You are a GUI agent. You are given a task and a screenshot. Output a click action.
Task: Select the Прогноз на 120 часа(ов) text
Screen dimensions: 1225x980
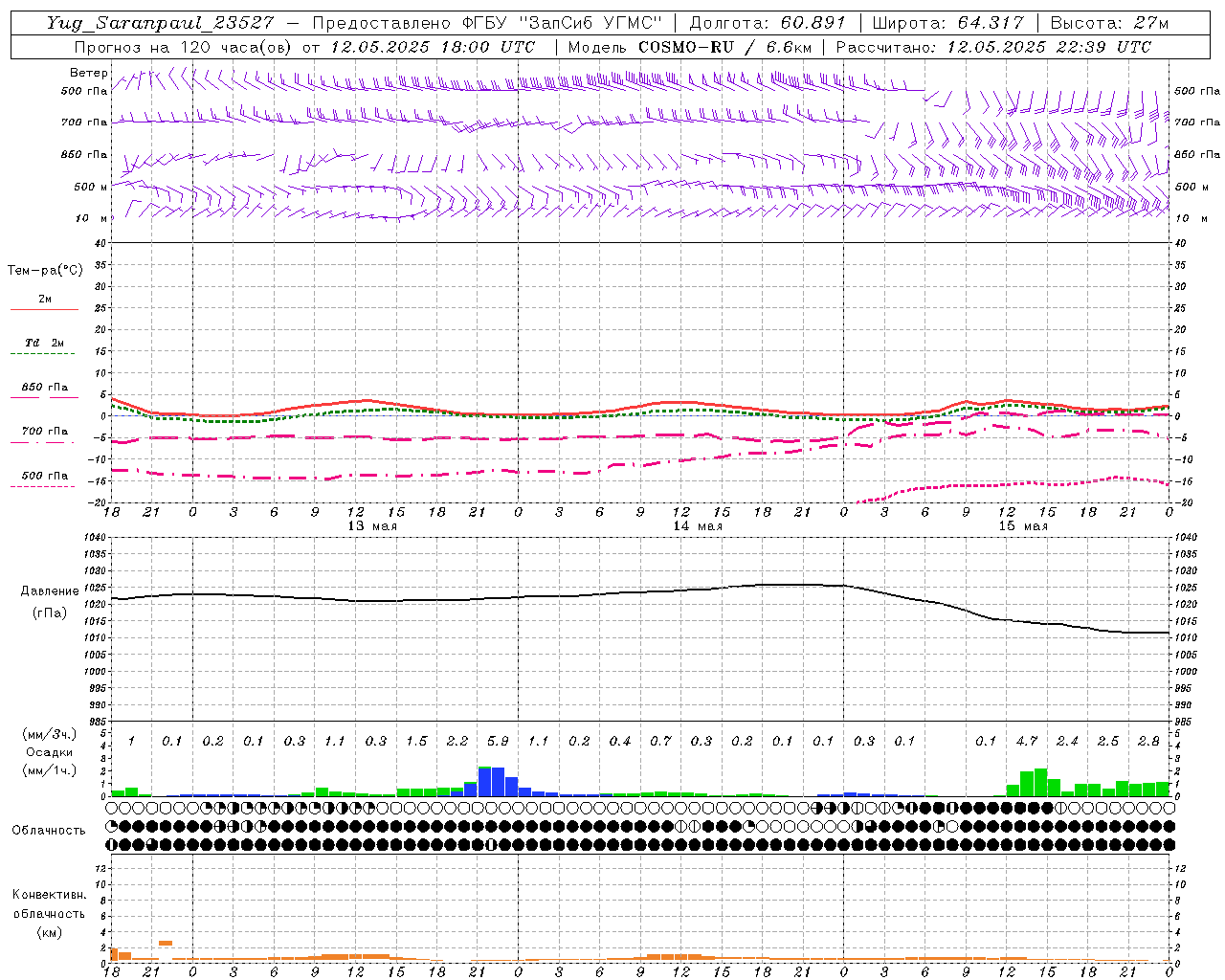point(184,47)
